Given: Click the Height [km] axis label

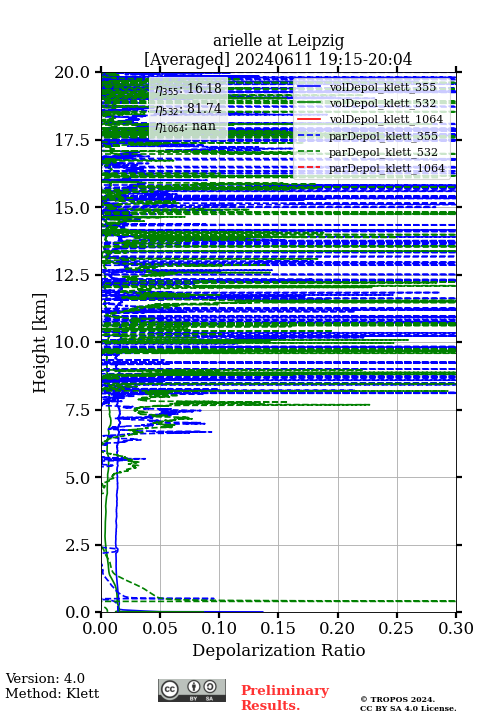Looking at the screenshot, I should pos(40,343).
